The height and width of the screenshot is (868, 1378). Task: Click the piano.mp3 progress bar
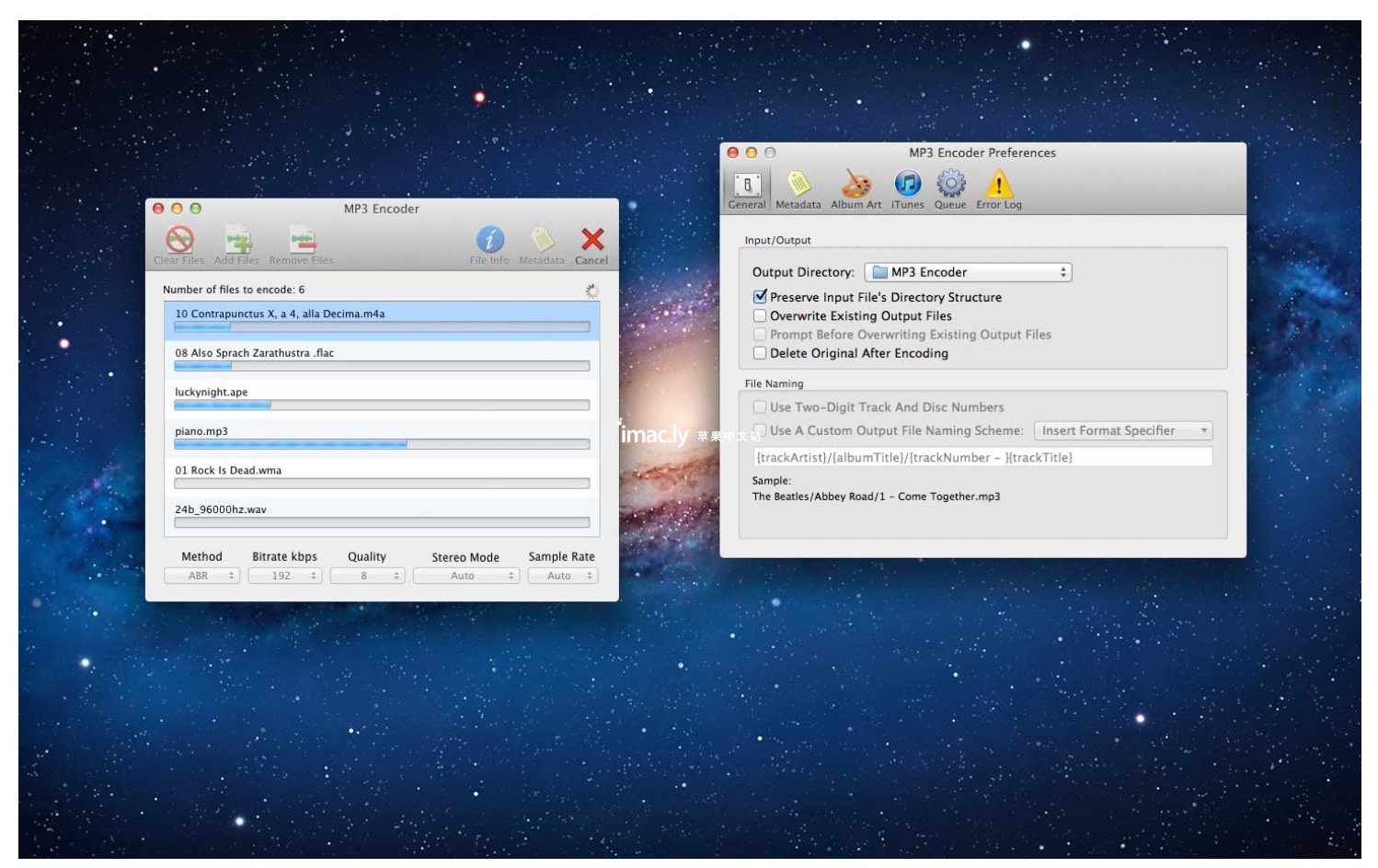(382, 444)
